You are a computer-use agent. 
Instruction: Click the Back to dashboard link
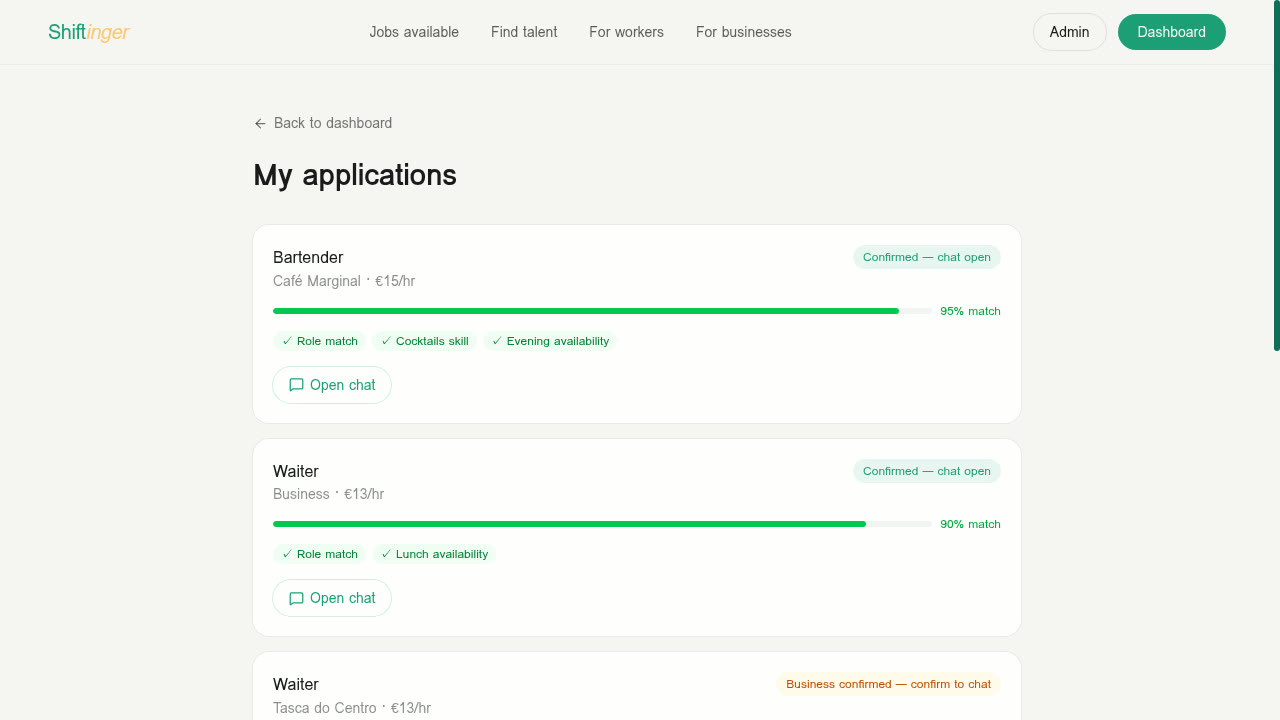pos(323,123)
